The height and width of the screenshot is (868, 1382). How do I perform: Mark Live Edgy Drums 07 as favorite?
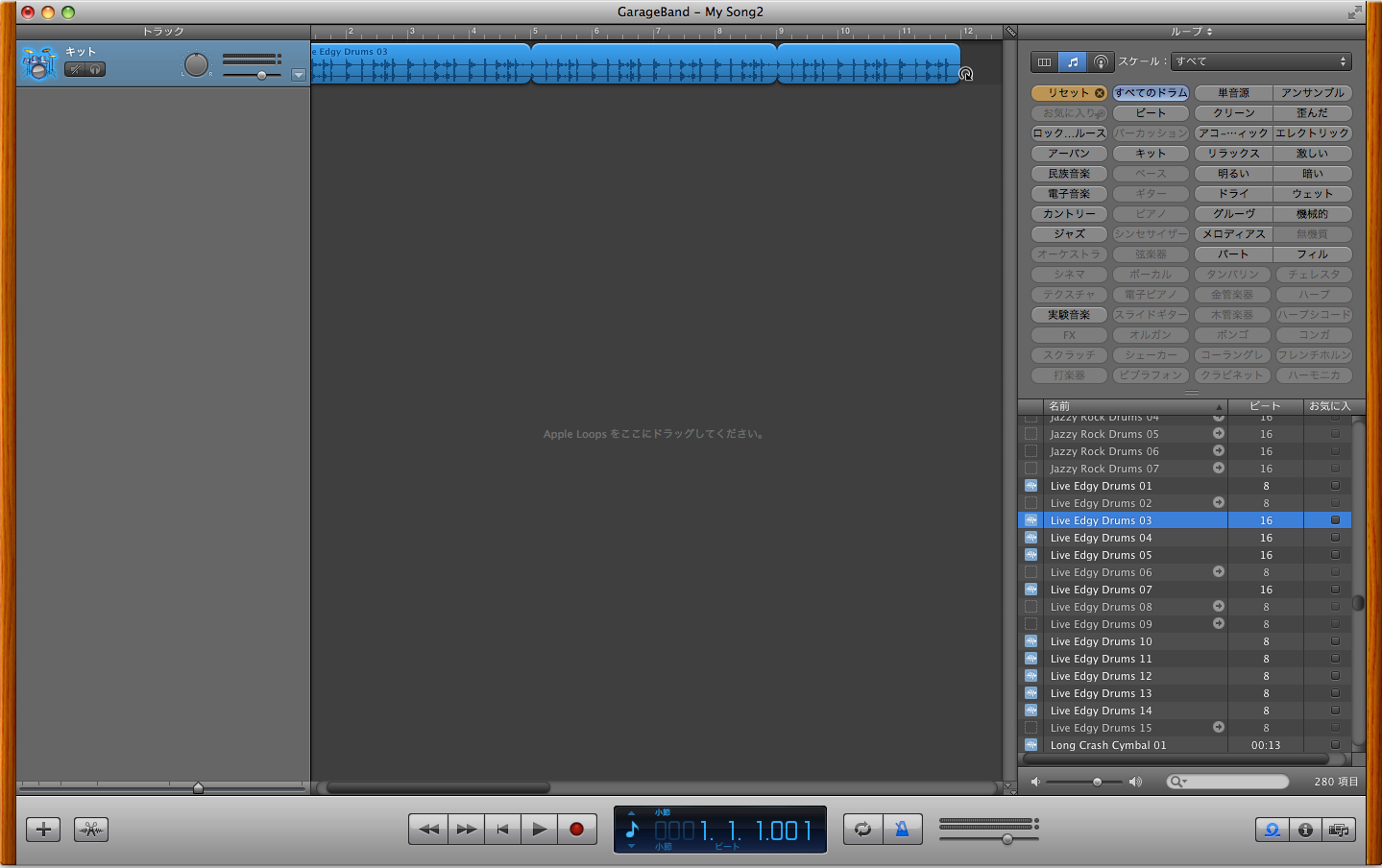(x=1335, y=590)
